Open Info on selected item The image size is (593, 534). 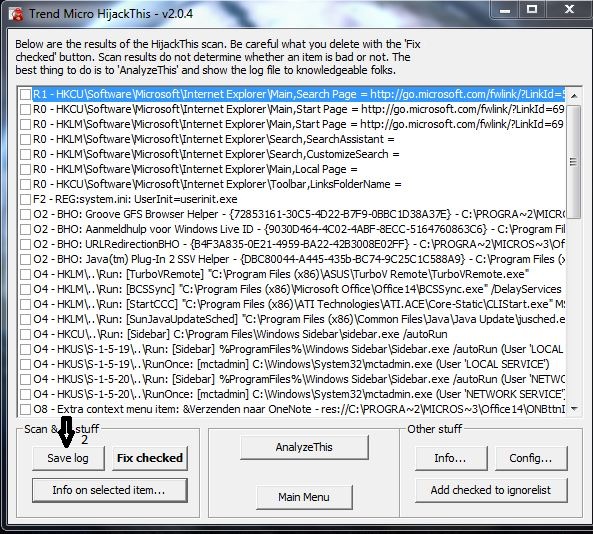coord(109,490)
